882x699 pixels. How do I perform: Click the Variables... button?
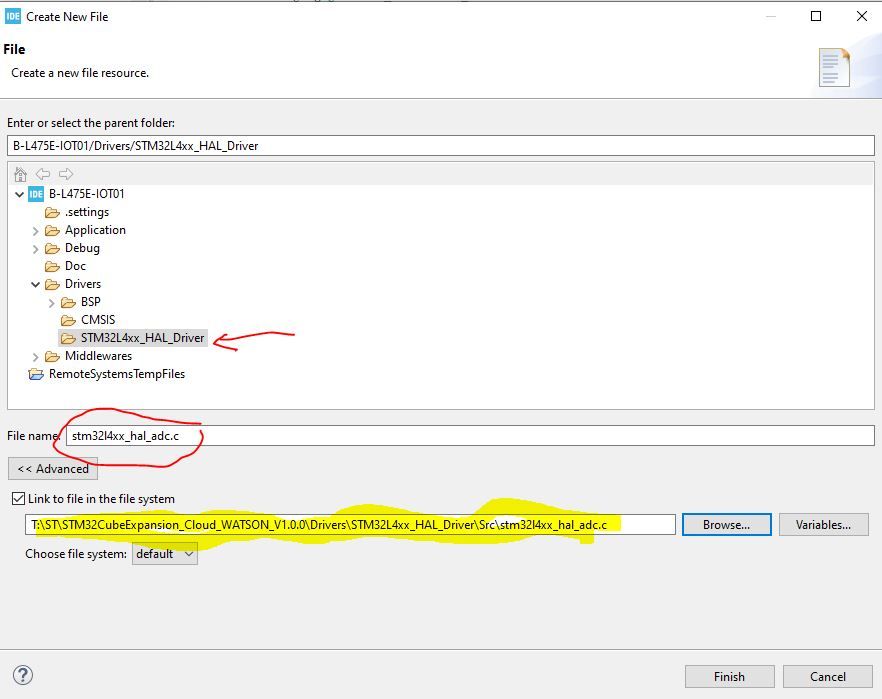click(824, 525)
